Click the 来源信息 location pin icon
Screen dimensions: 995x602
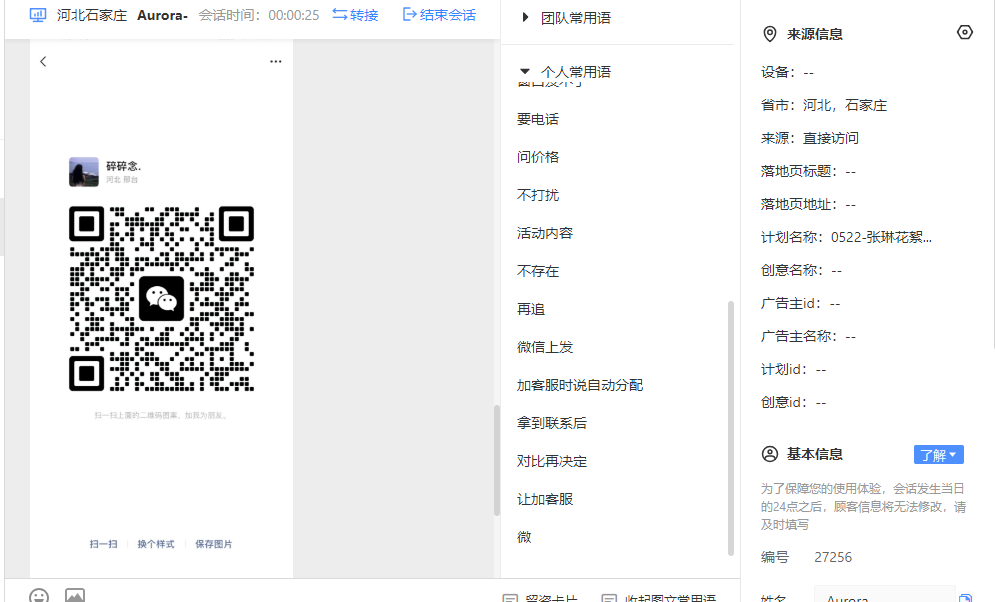[x=770, y=34]
